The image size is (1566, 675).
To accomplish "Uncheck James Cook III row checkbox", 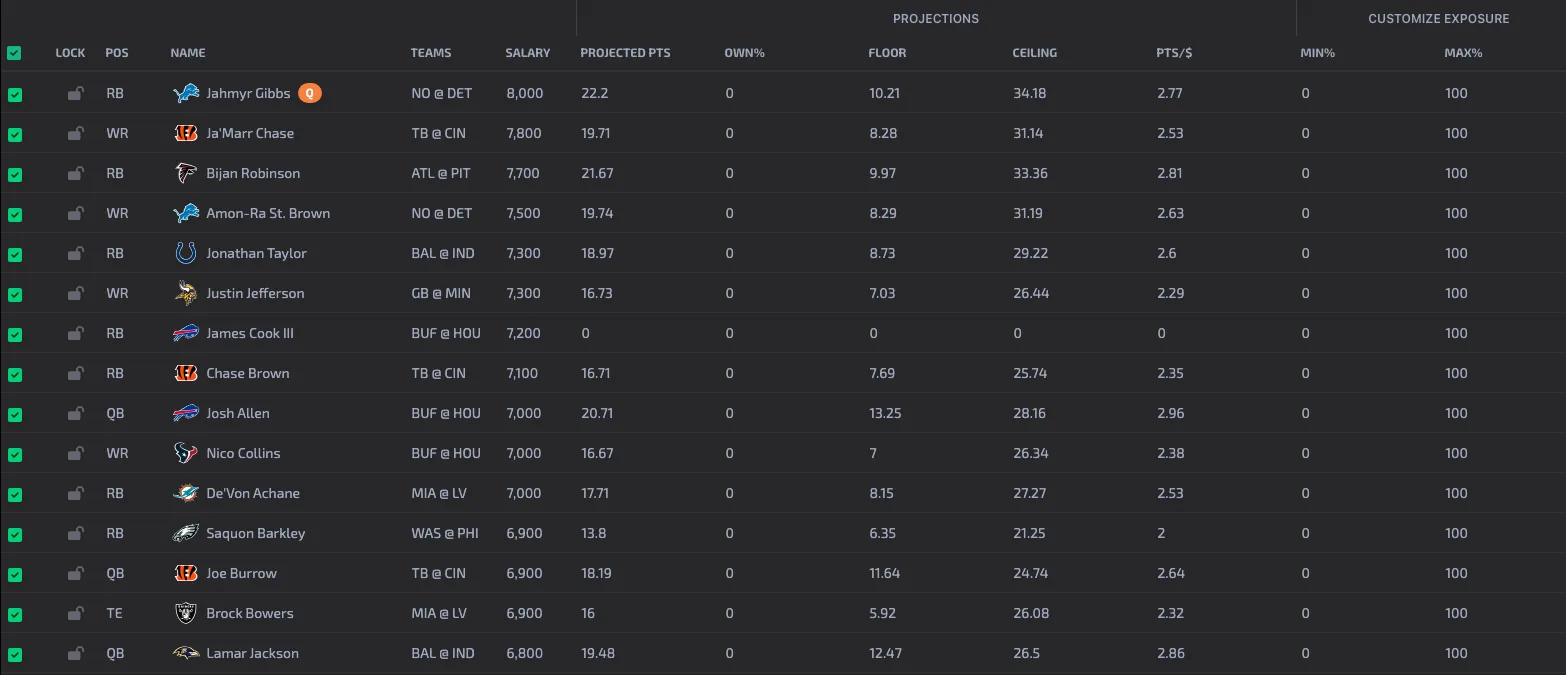I will click(15, 334).
